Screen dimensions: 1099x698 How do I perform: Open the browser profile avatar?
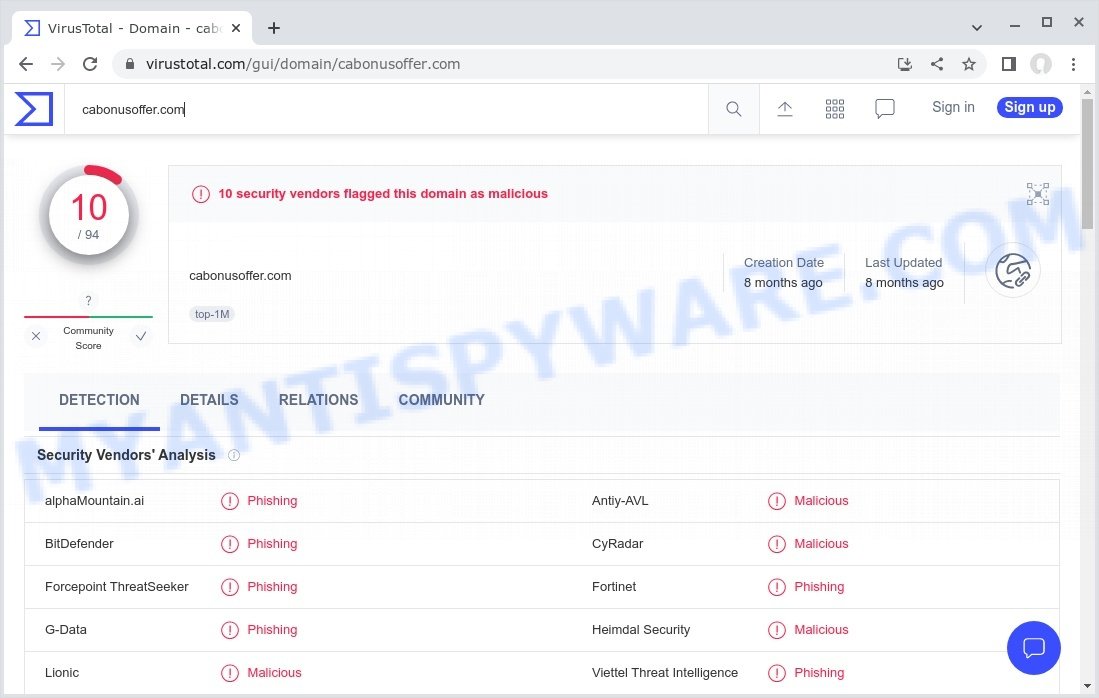(x=1041, y=64)
